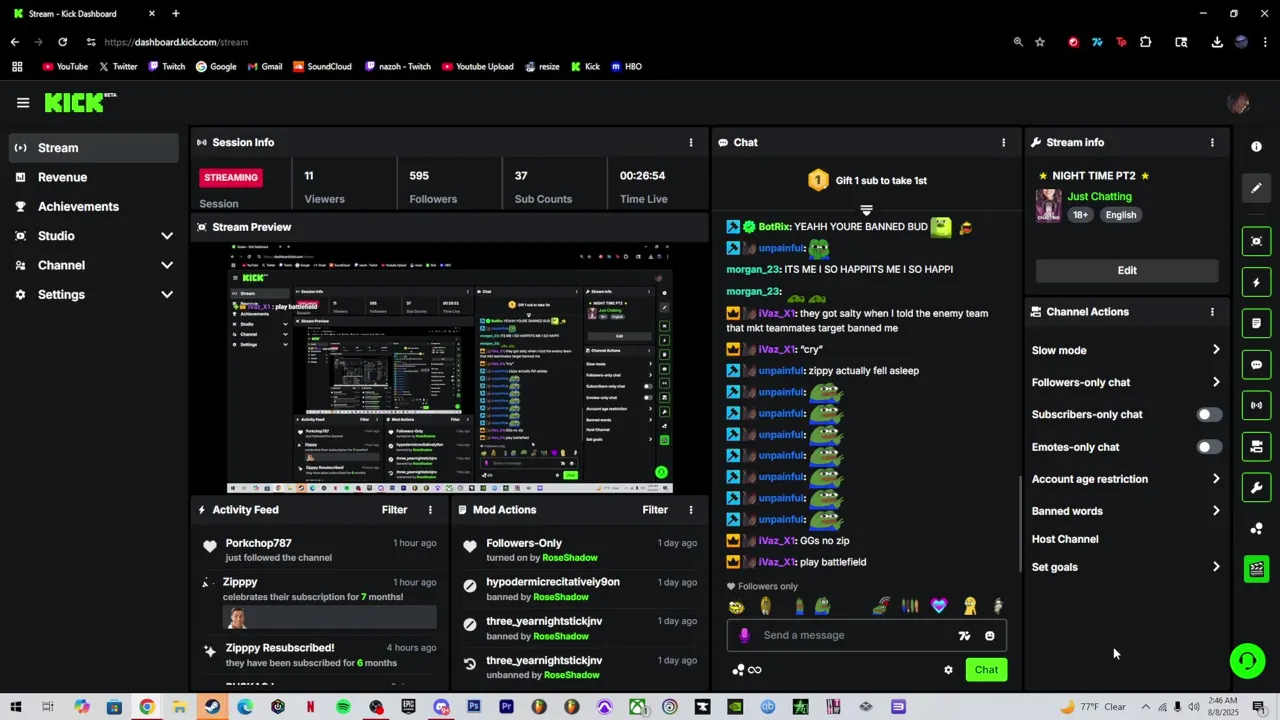Open the emoji smiley picker in chat input
Viewport: 1280px width, 720px height.
tap(990, 635)
